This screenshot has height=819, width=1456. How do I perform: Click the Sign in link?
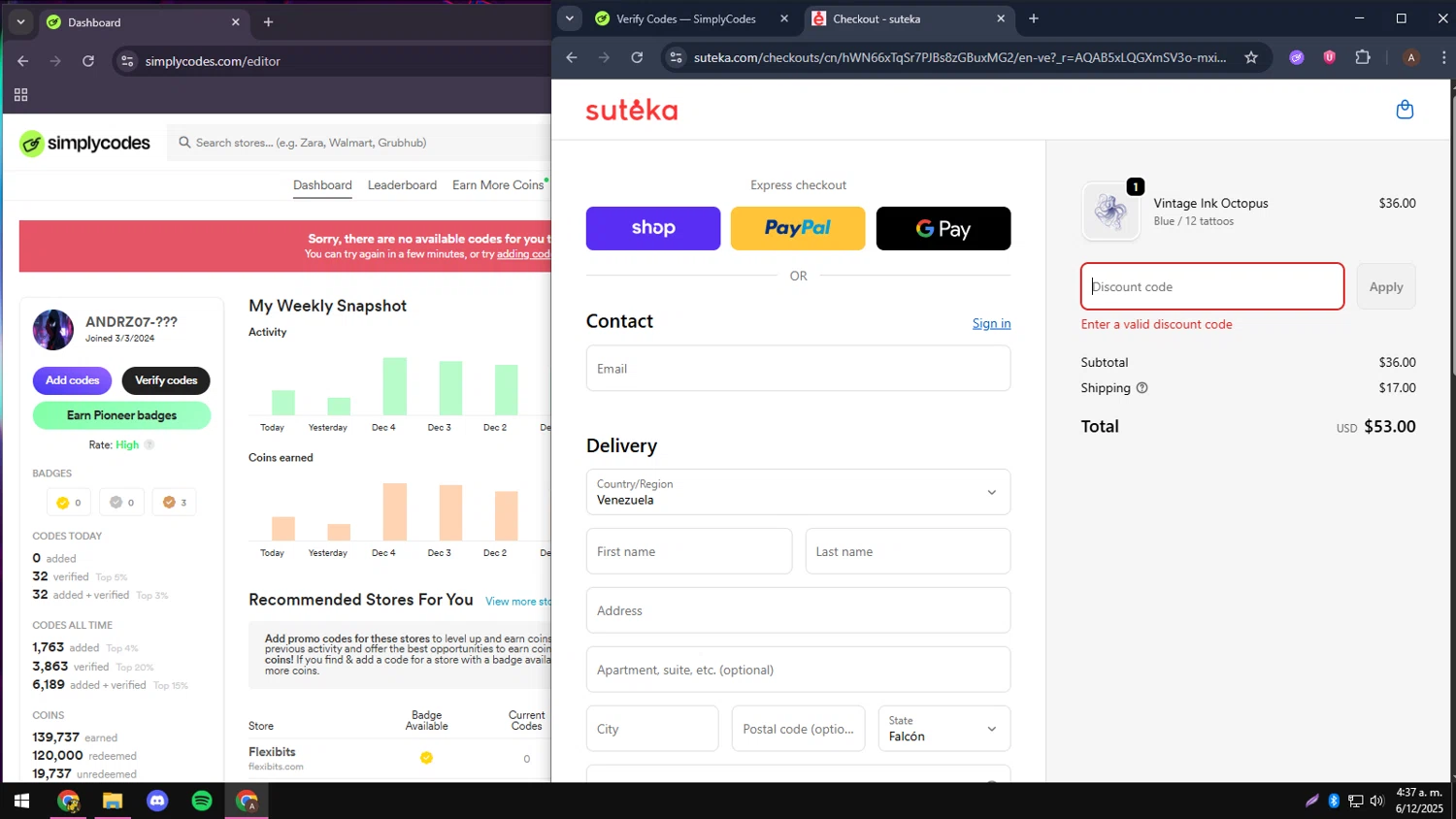click(991, 323)
